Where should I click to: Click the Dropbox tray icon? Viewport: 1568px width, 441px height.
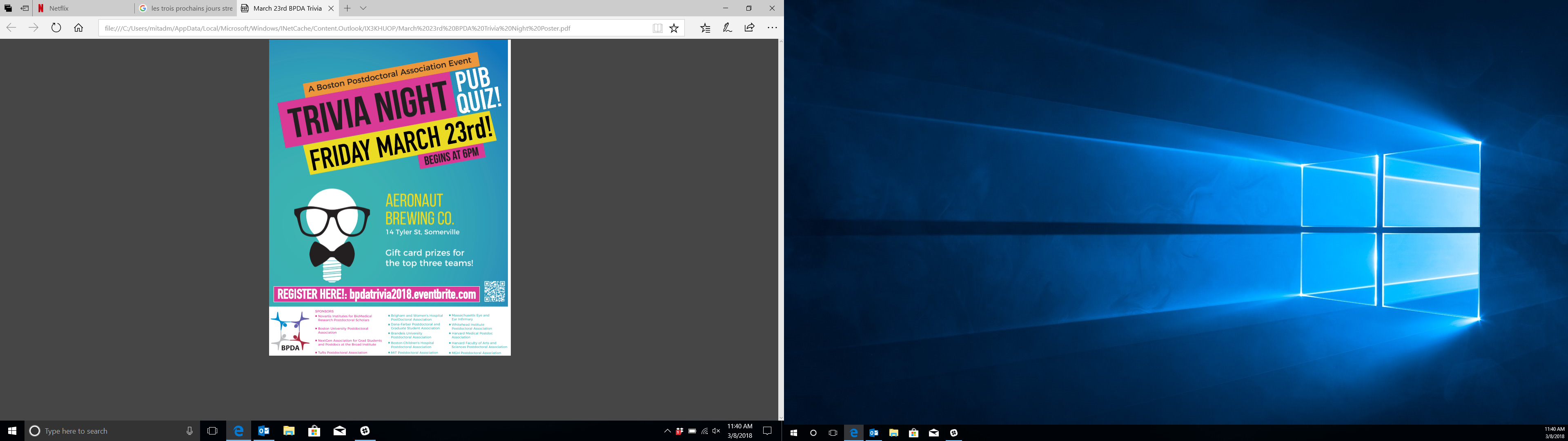tap(679, 431)
